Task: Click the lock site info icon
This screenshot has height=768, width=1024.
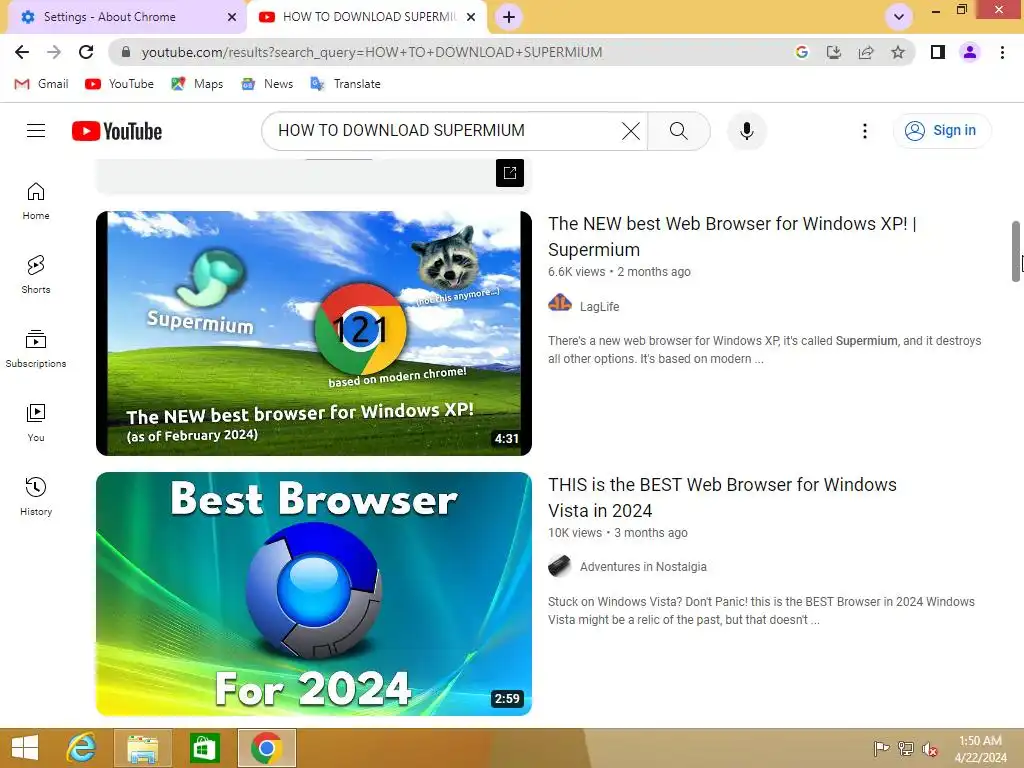Action: pos(126,52)
